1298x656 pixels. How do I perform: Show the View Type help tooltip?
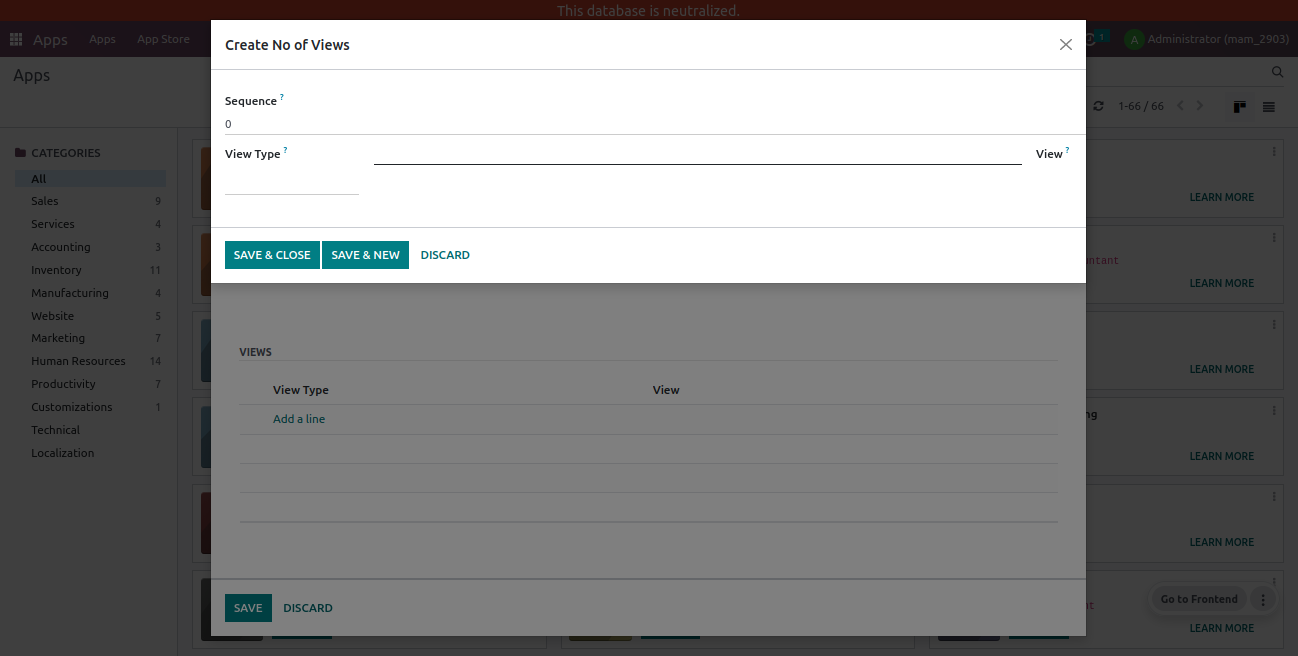point(285,150)
